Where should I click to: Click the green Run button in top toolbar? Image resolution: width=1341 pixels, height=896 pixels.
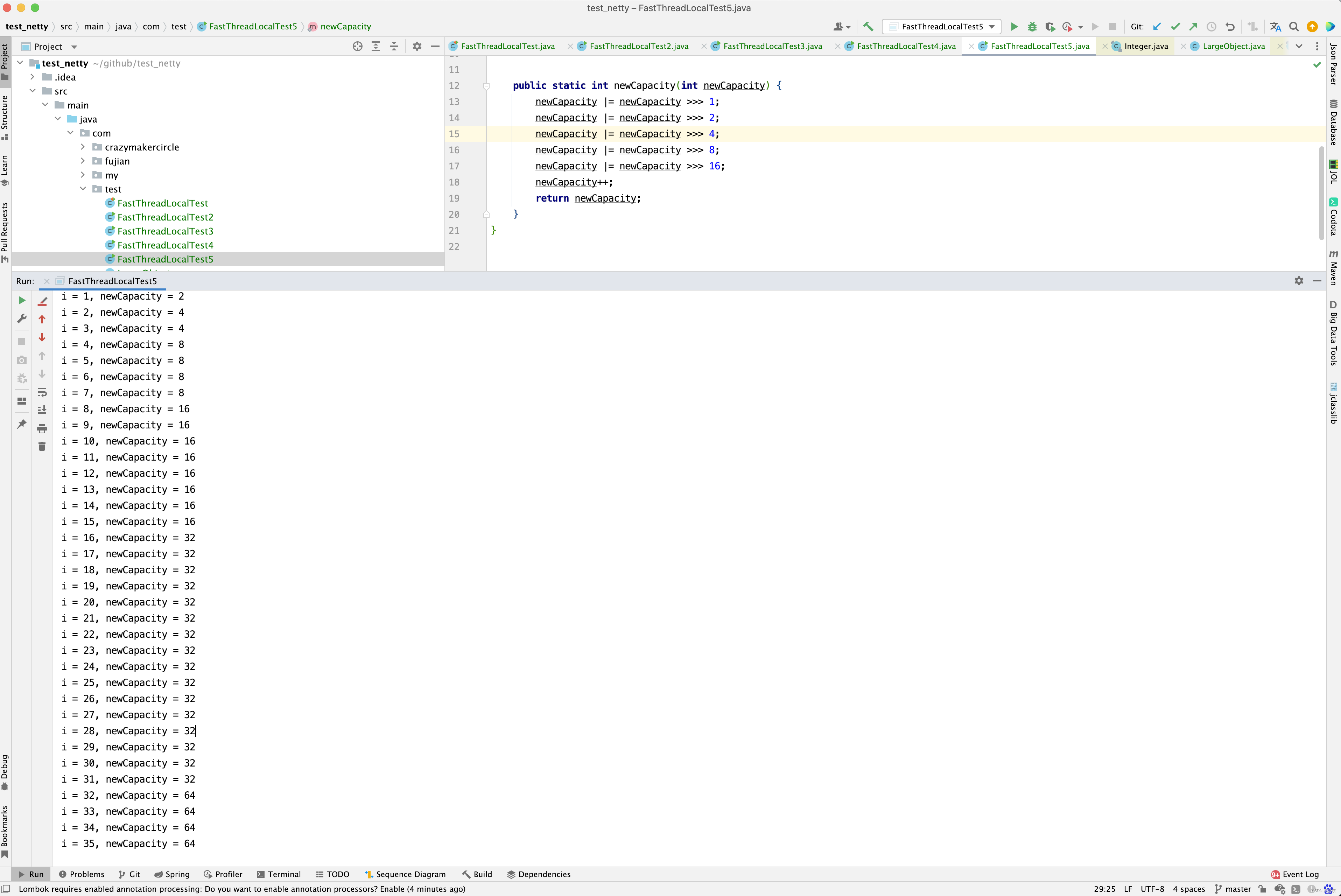1014,26
